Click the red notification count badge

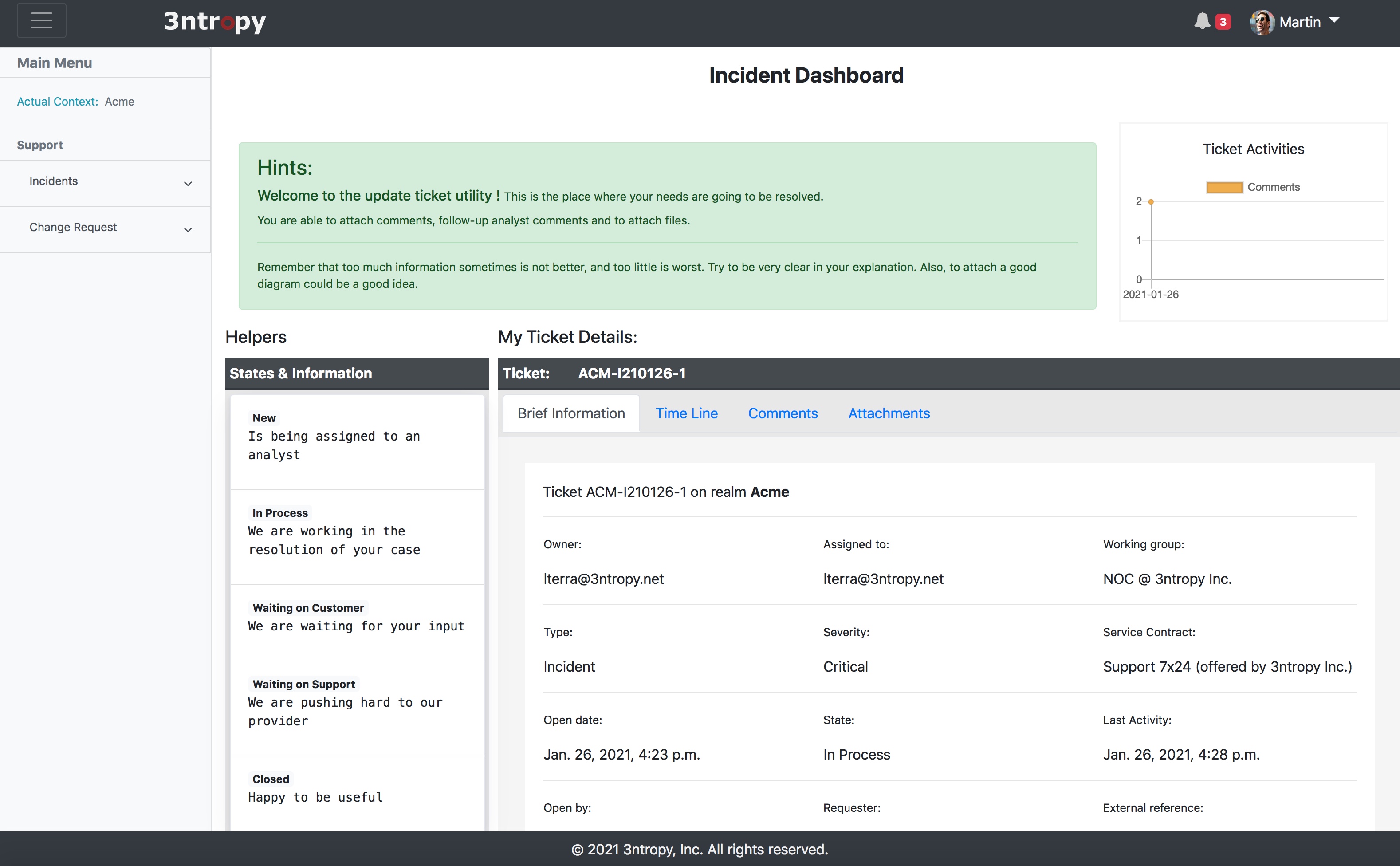[x=1223, y=22]
